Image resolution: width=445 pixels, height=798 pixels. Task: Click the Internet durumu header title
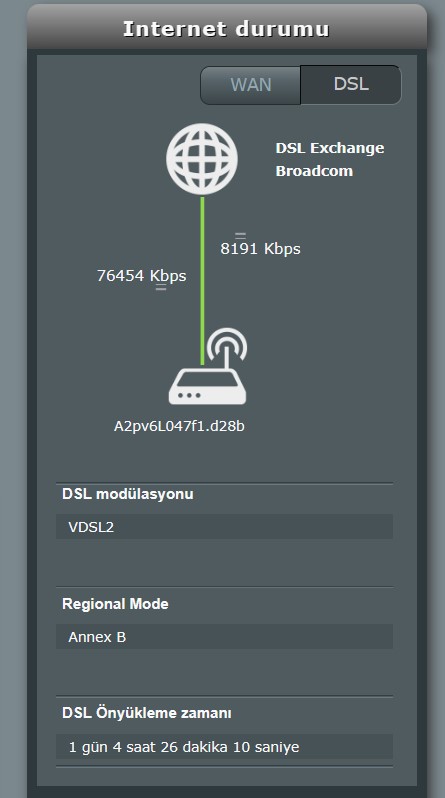pos(226,29)
